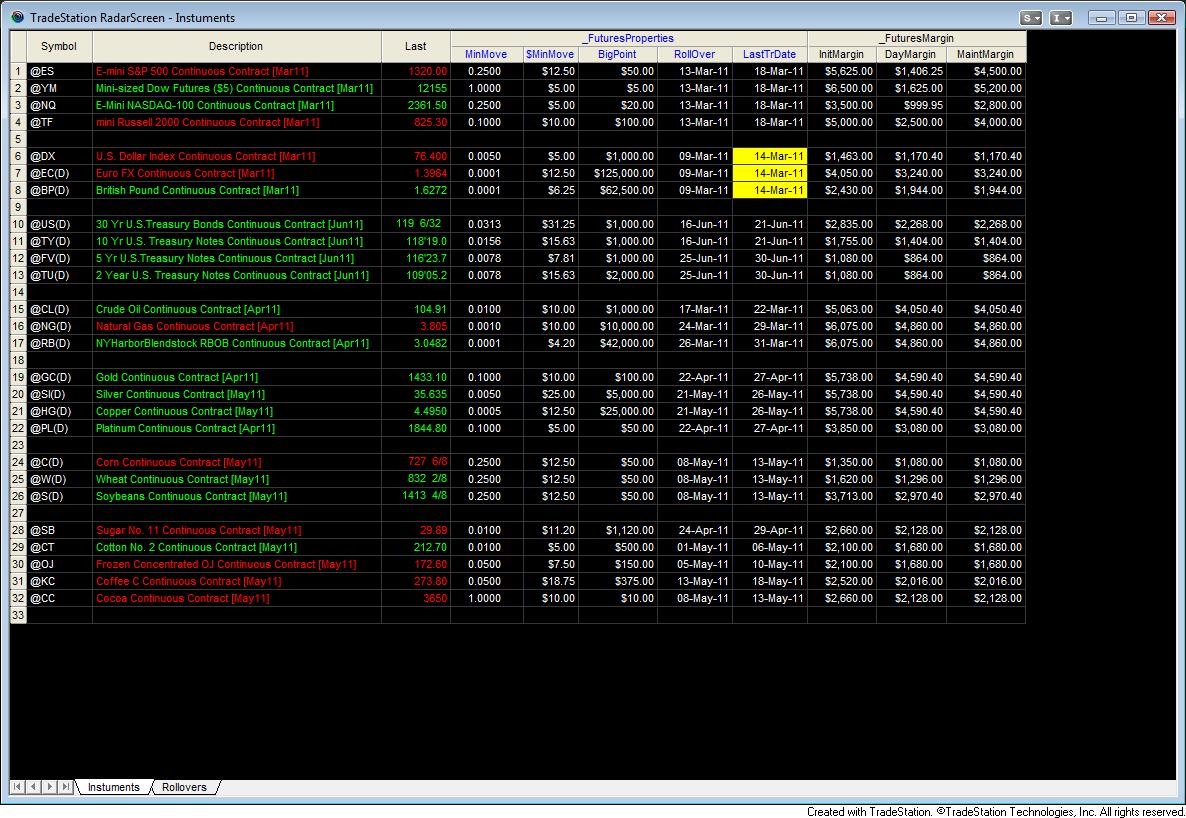
Task: Go to previous sheet tab arrow
Action: pyautogui.click(x=33, y=787)
